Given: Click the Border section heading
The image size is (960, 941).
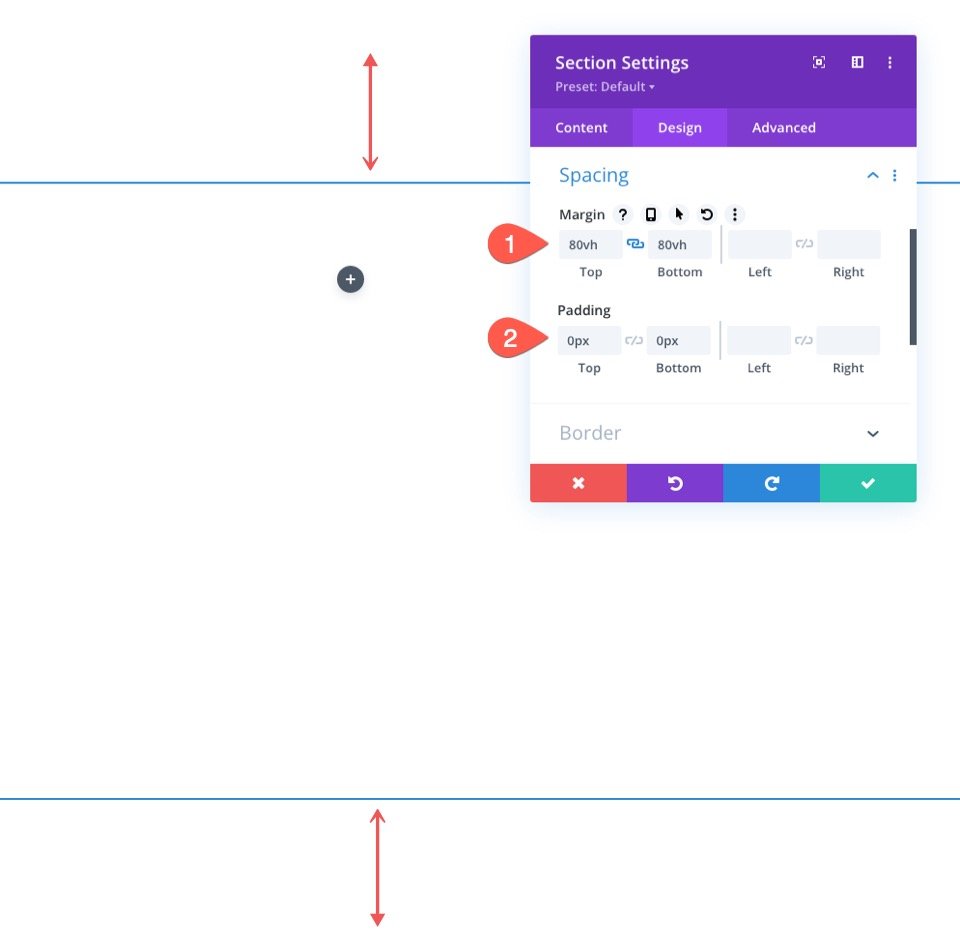Looking at the screenshot, I should pyautogui.click(x=590, y=433).
